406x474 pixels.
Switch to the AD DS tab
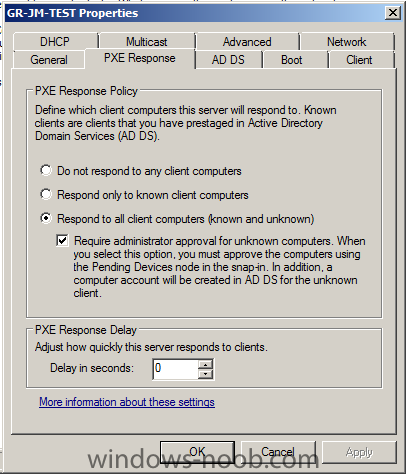pyautogui.click(x=228, y=60)
